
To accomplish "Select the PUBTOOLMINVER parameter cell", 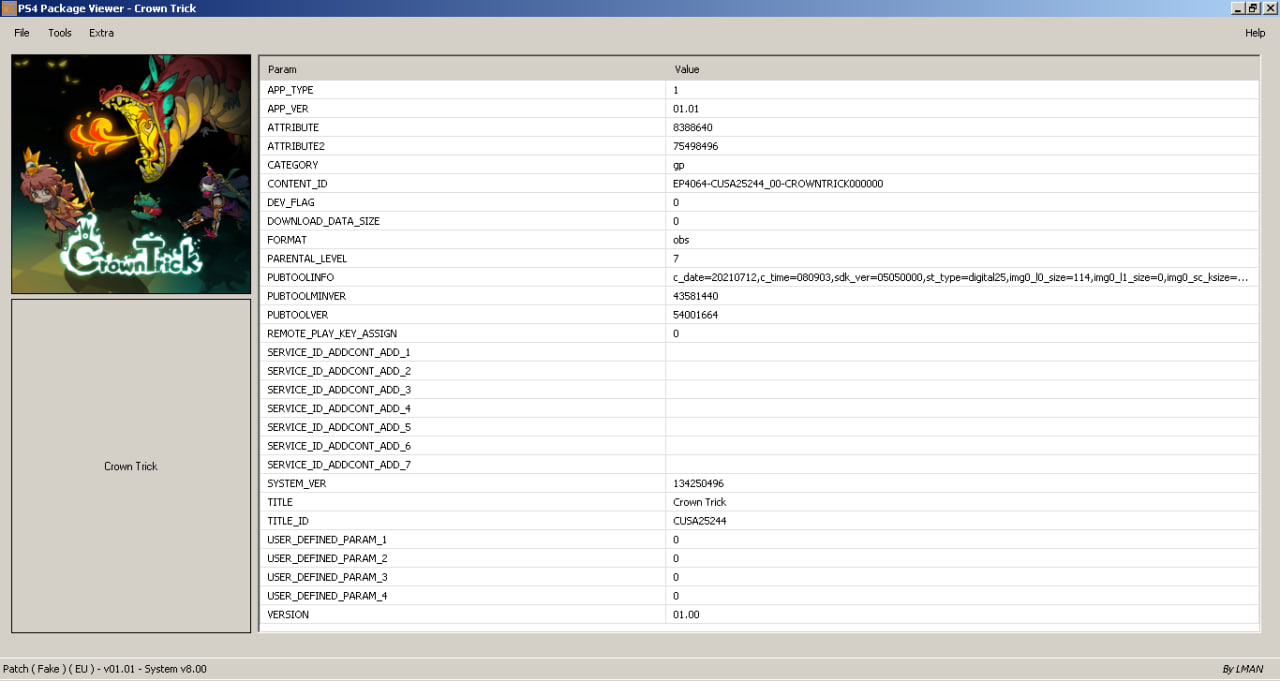I will 462,296.
